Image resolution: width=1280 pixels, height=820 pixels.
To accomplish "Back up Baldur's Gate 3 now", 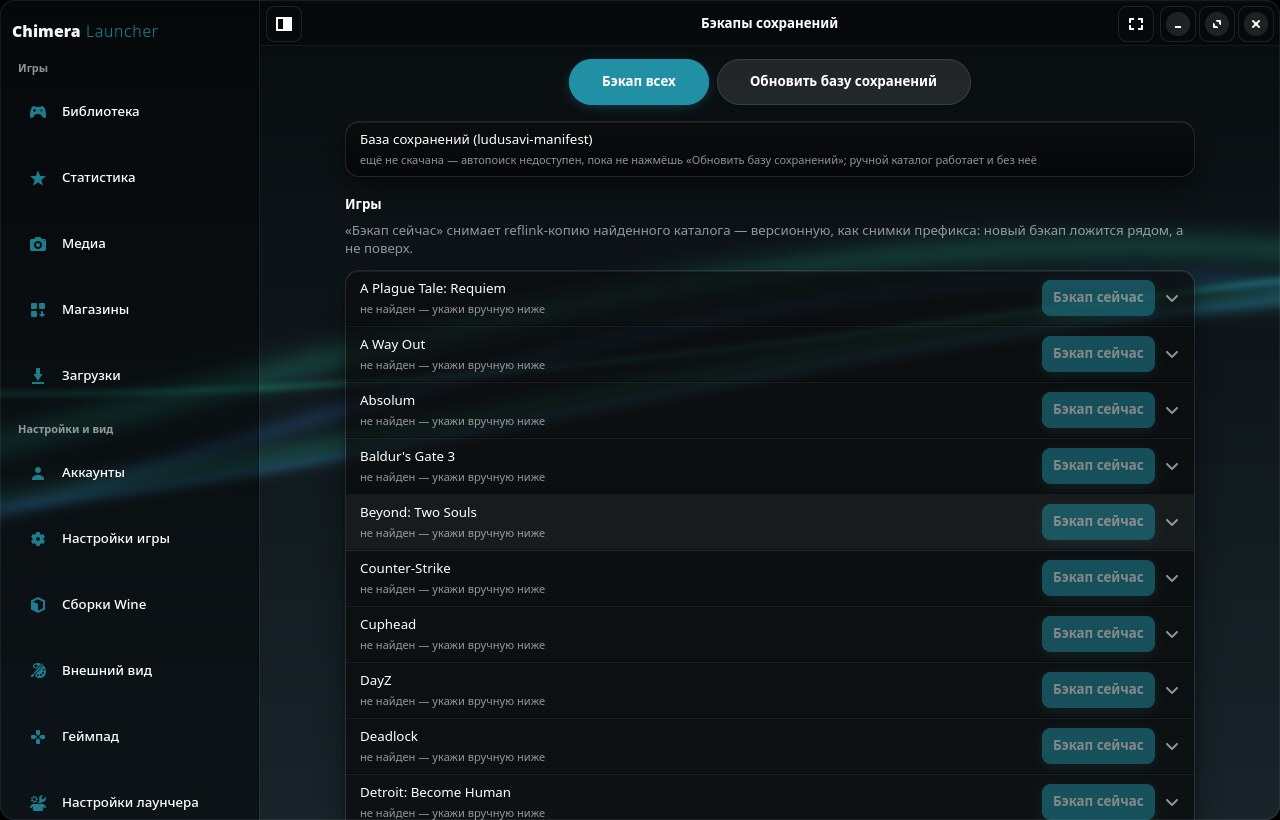I will pyautogui.click(x=1098, y=466).
